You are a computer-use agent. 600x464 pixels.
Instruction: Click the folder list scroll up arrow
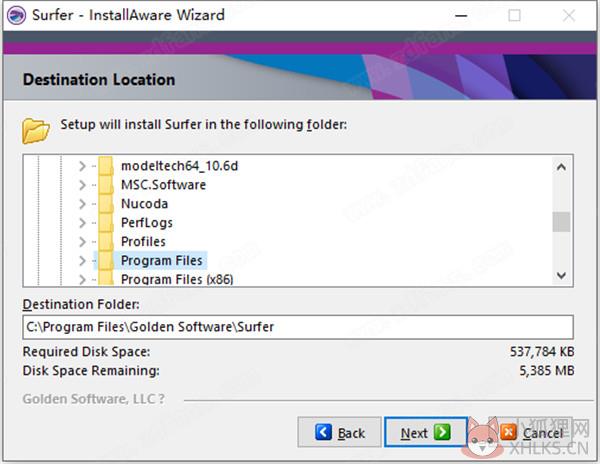[561, 167]
